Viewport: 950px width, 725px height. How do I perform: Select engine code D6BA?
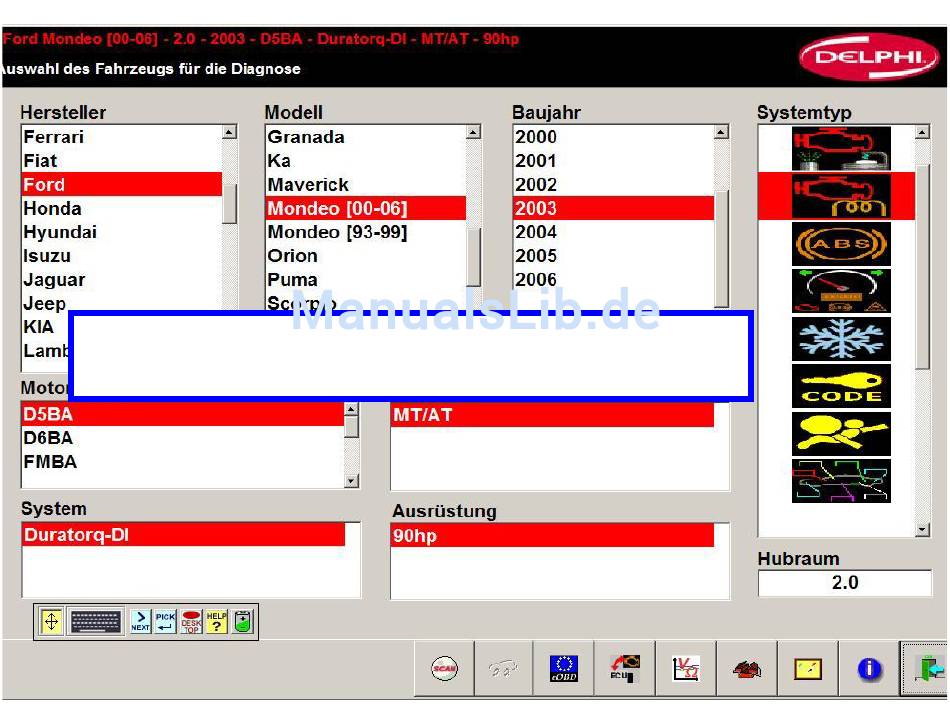tap(182, 438)
